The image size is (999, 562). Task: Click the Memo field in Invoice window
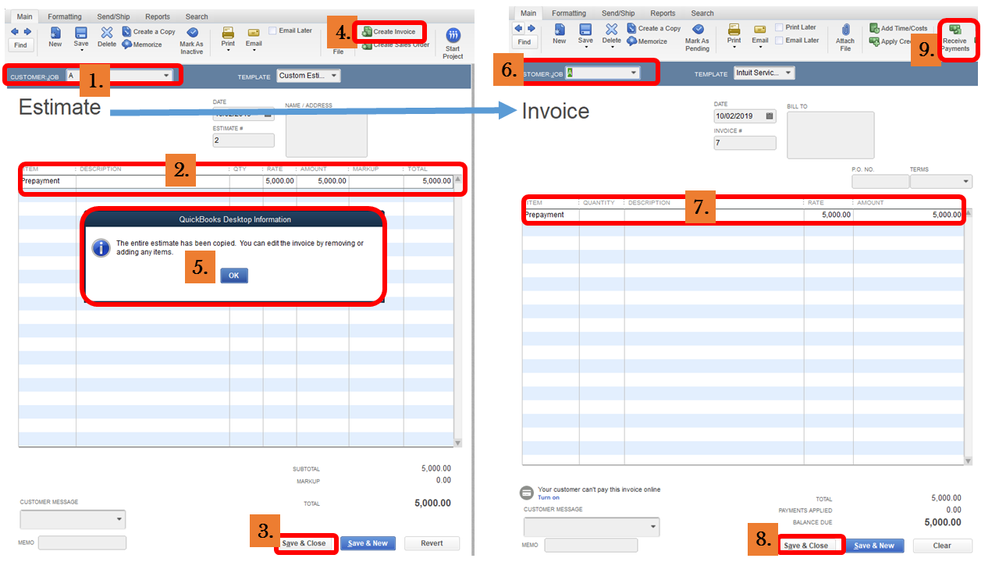pyautogui.click(x=591, y=545)
